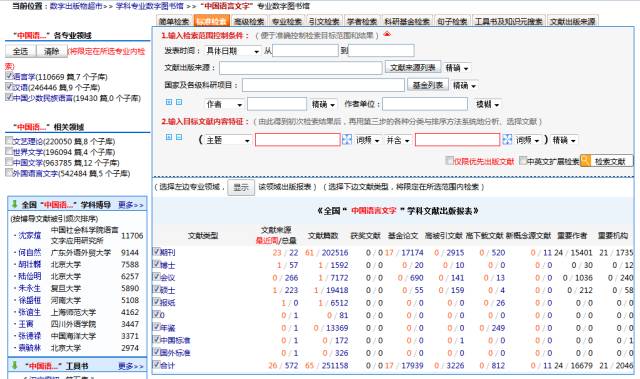The height and width of the screenshot is (379, 640).
Task: Click the 清除 button
Action: point(52,51)
